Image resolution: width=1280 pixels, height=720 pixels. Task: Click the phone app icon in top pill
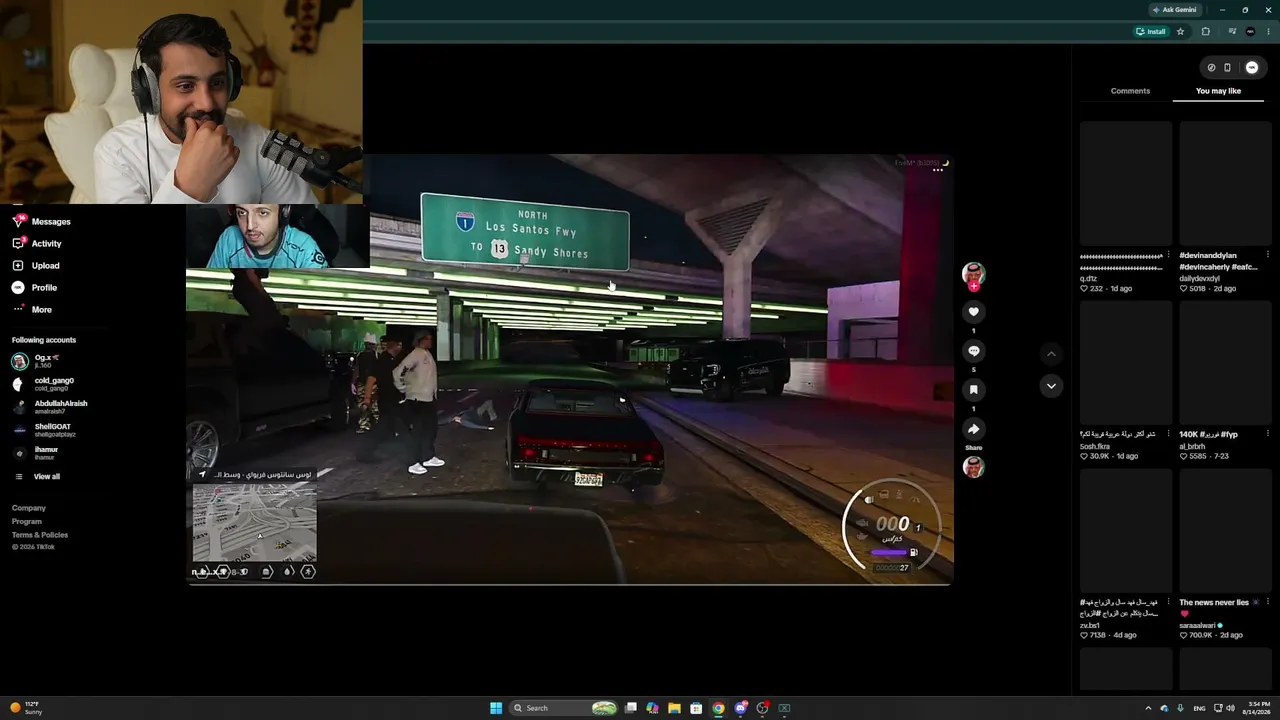pos(1228,68)
